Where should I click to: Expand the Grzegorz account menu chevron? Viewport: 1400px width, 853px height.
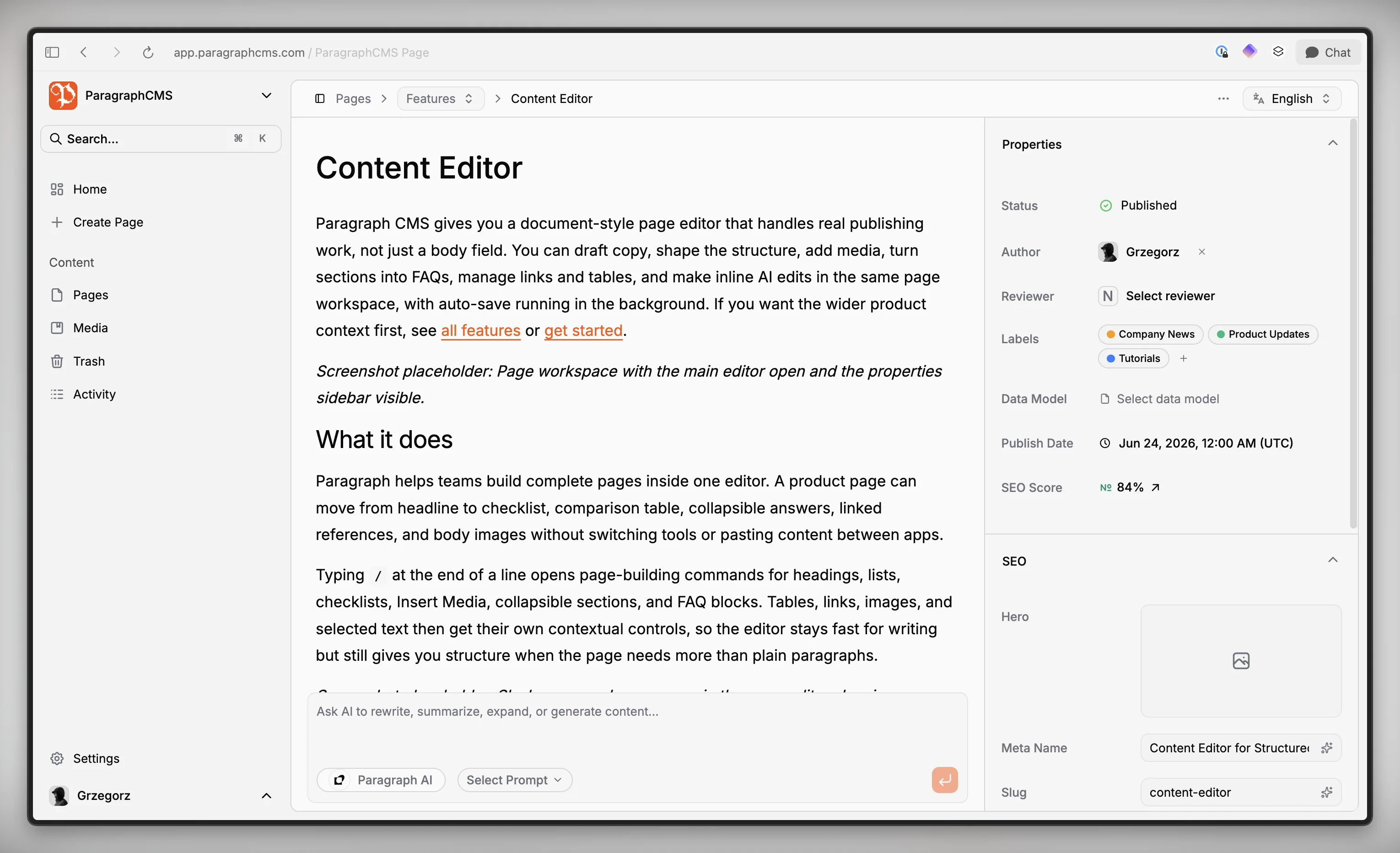point(266,796)
